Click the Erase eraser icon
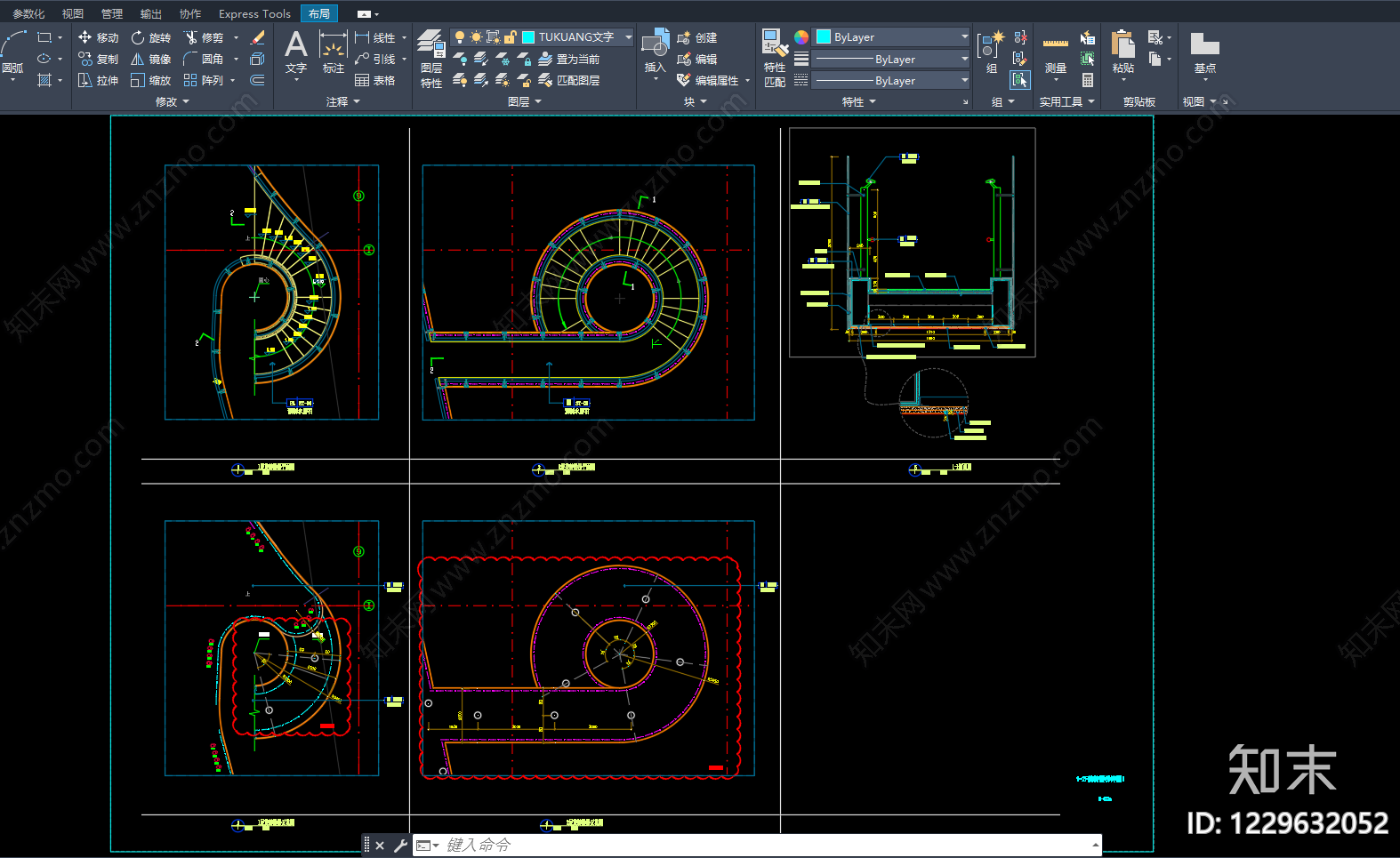 pos(258,37)
